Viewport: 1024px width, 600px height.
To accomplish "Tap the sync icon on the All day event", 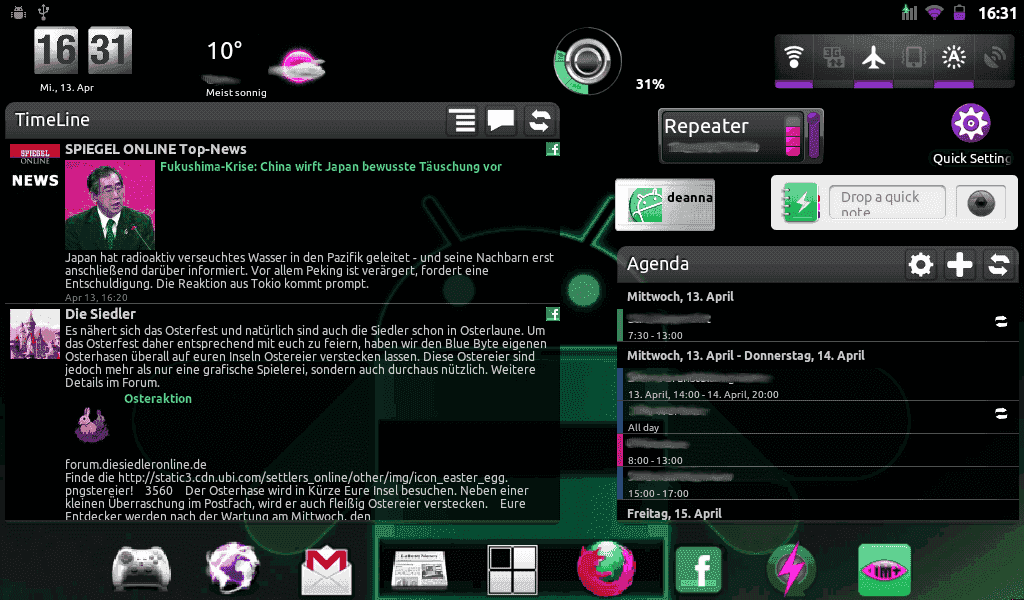I will pyautogui.click(x=1000, y=413).
